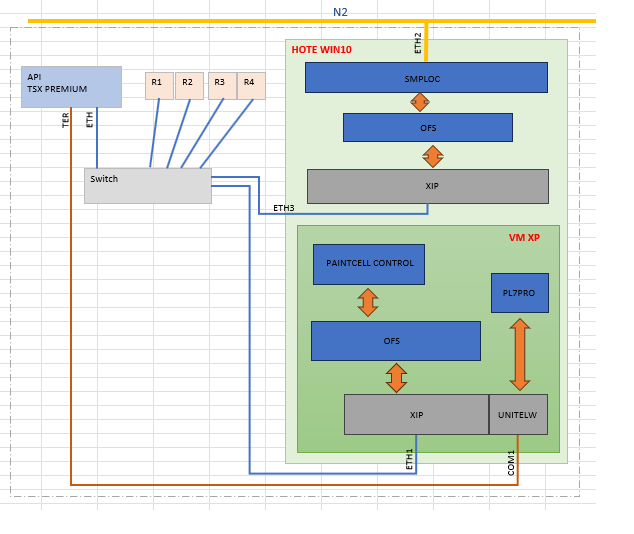Click the arrow below PAINTCELL CONTROL
Screen dimensions: 634x534
pos(368,302)
